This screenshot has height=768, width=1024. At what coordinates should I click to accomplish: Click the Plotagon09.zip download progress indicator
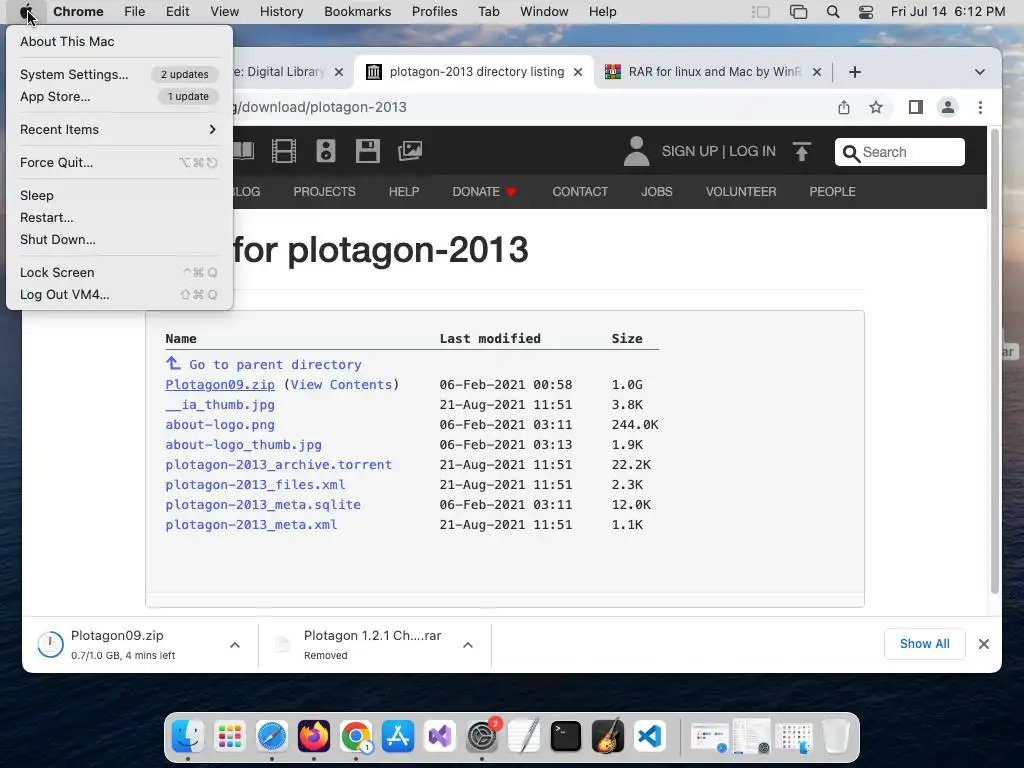point(50,645)
